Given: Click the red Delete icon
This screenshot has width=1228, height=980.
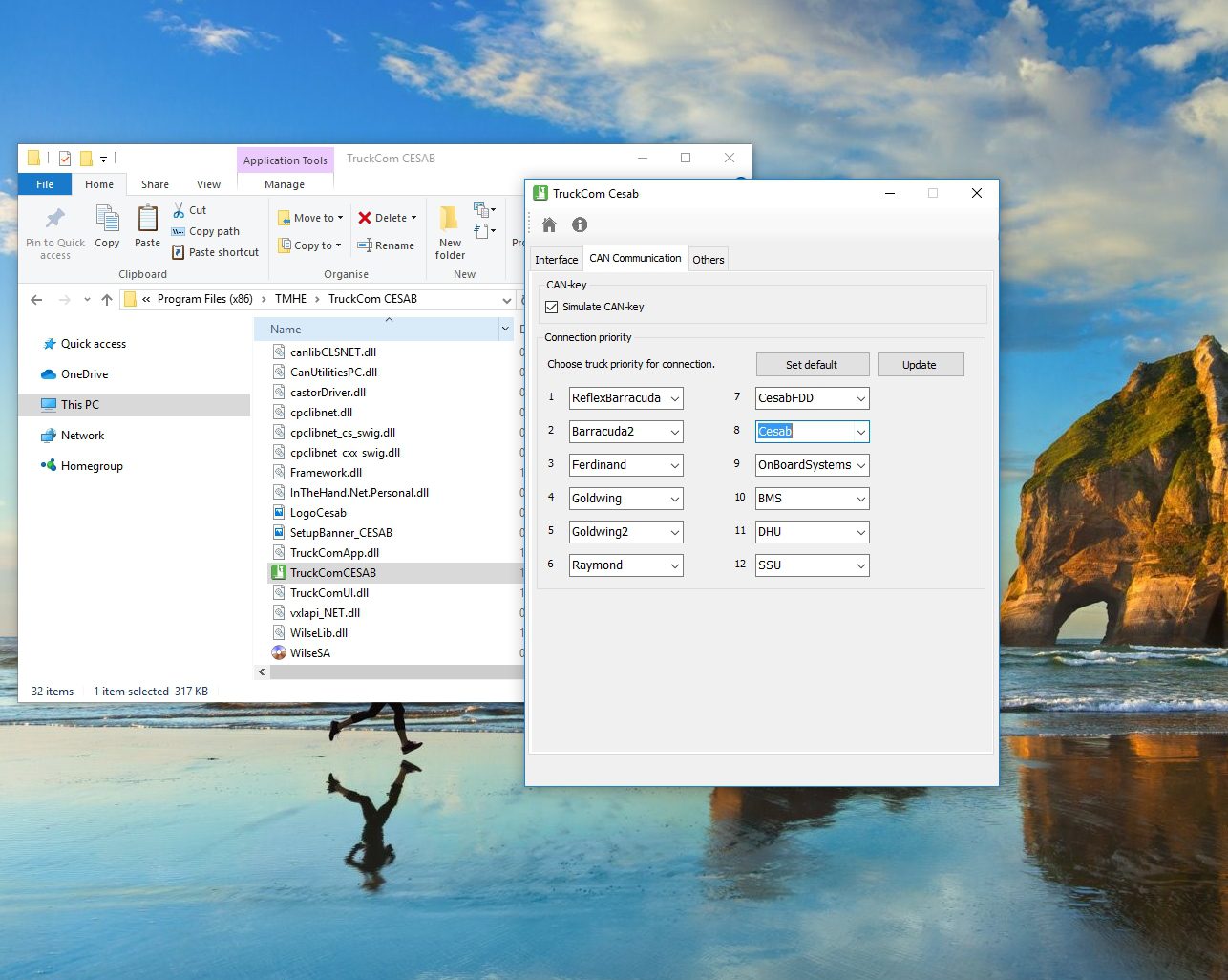Looking at the screenshot, I should [365, 218].
